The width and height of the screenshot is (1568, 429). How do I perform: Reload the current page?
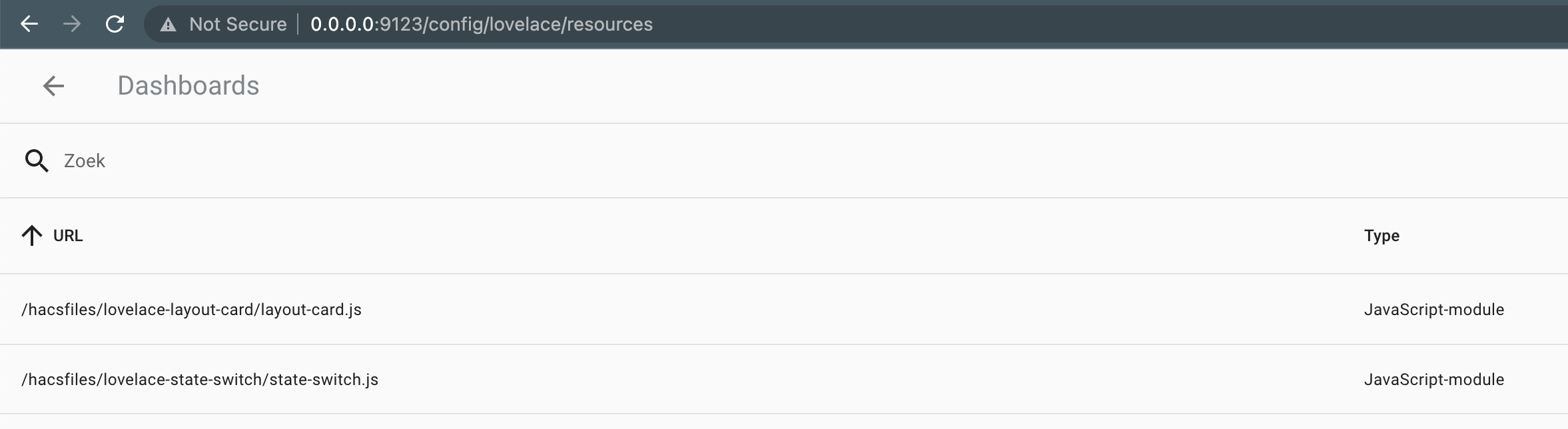pyautogui.click(x=115, y=23)
